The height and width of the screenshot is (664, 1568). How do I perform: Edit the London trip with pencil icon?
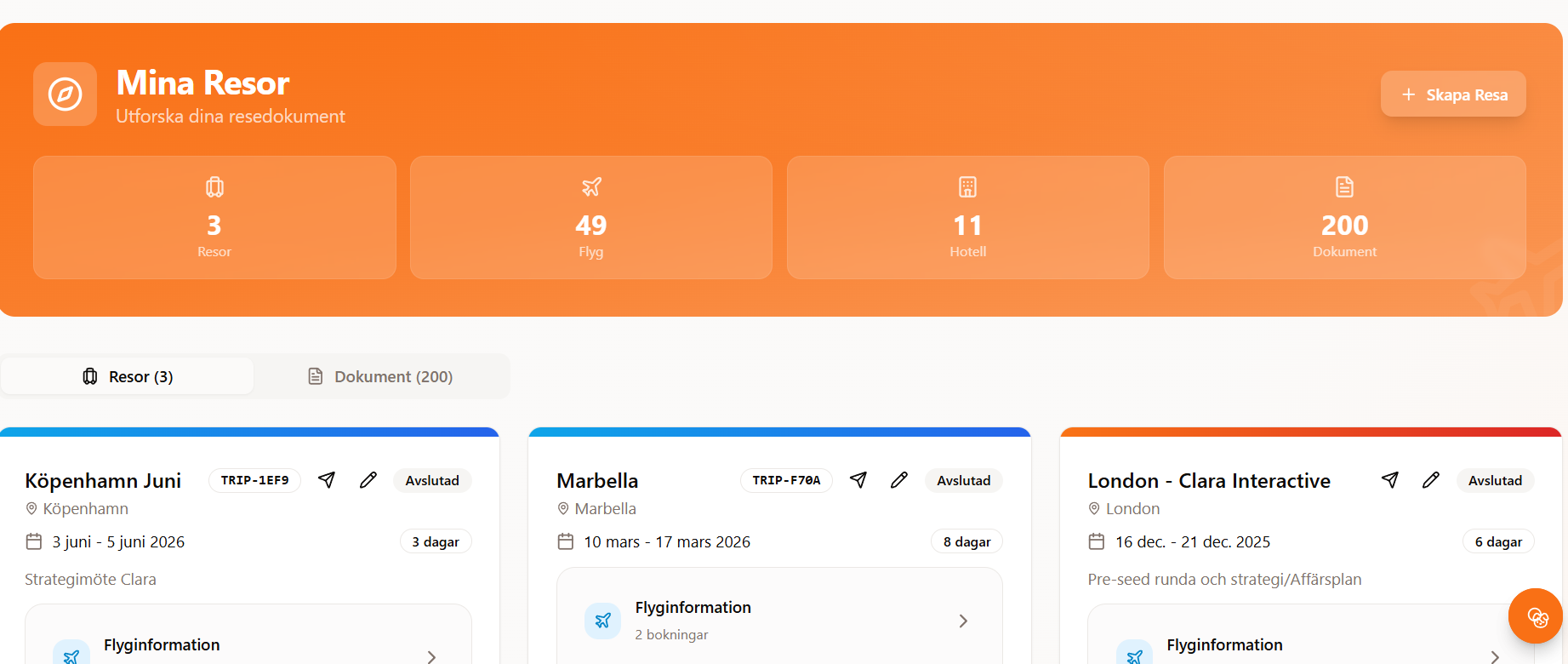click(1431, 480)
